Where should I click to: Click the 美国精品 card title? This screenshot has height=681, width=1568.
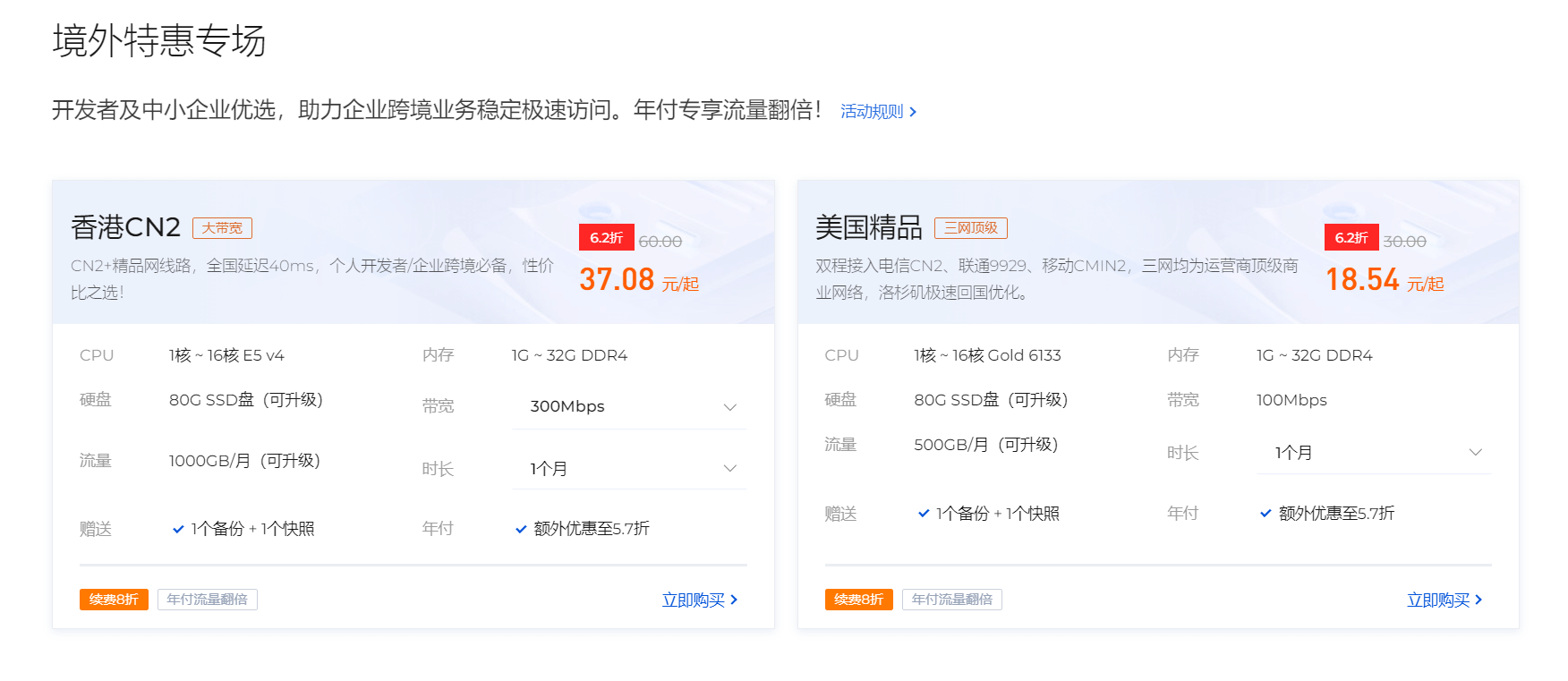tap(869, 227)
